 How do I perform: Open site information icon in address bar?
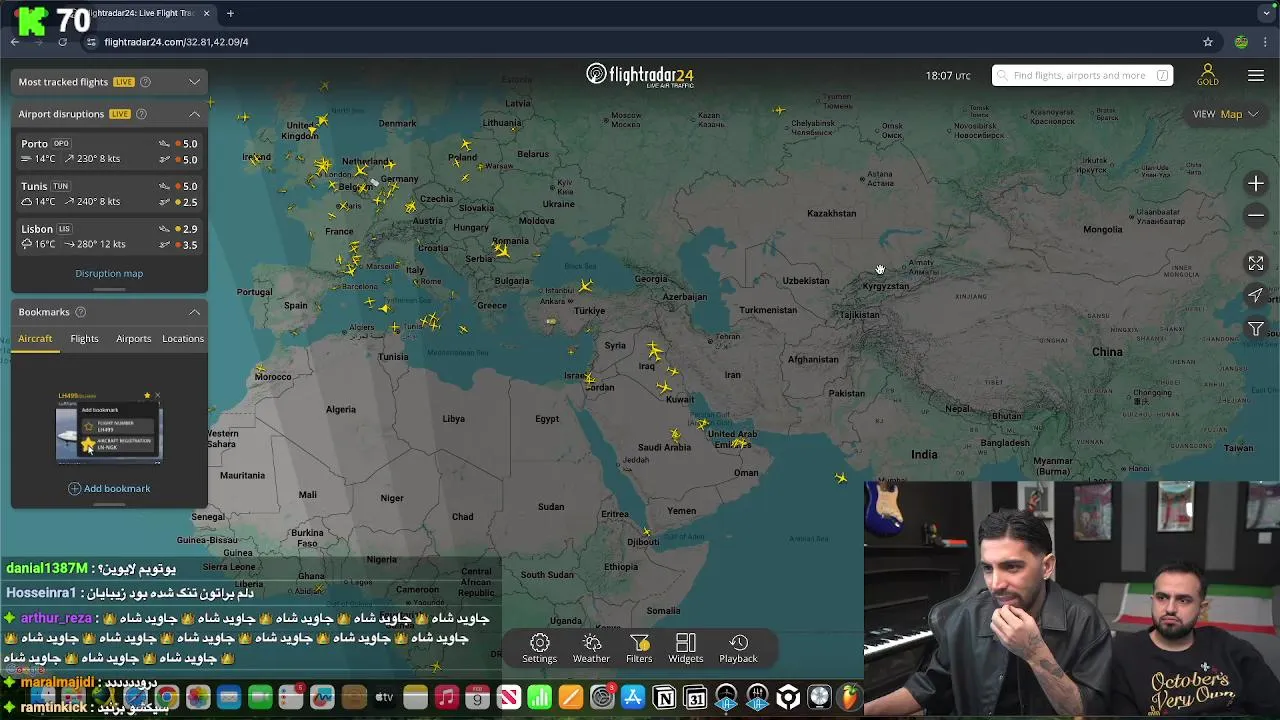(x=91, y=42)
